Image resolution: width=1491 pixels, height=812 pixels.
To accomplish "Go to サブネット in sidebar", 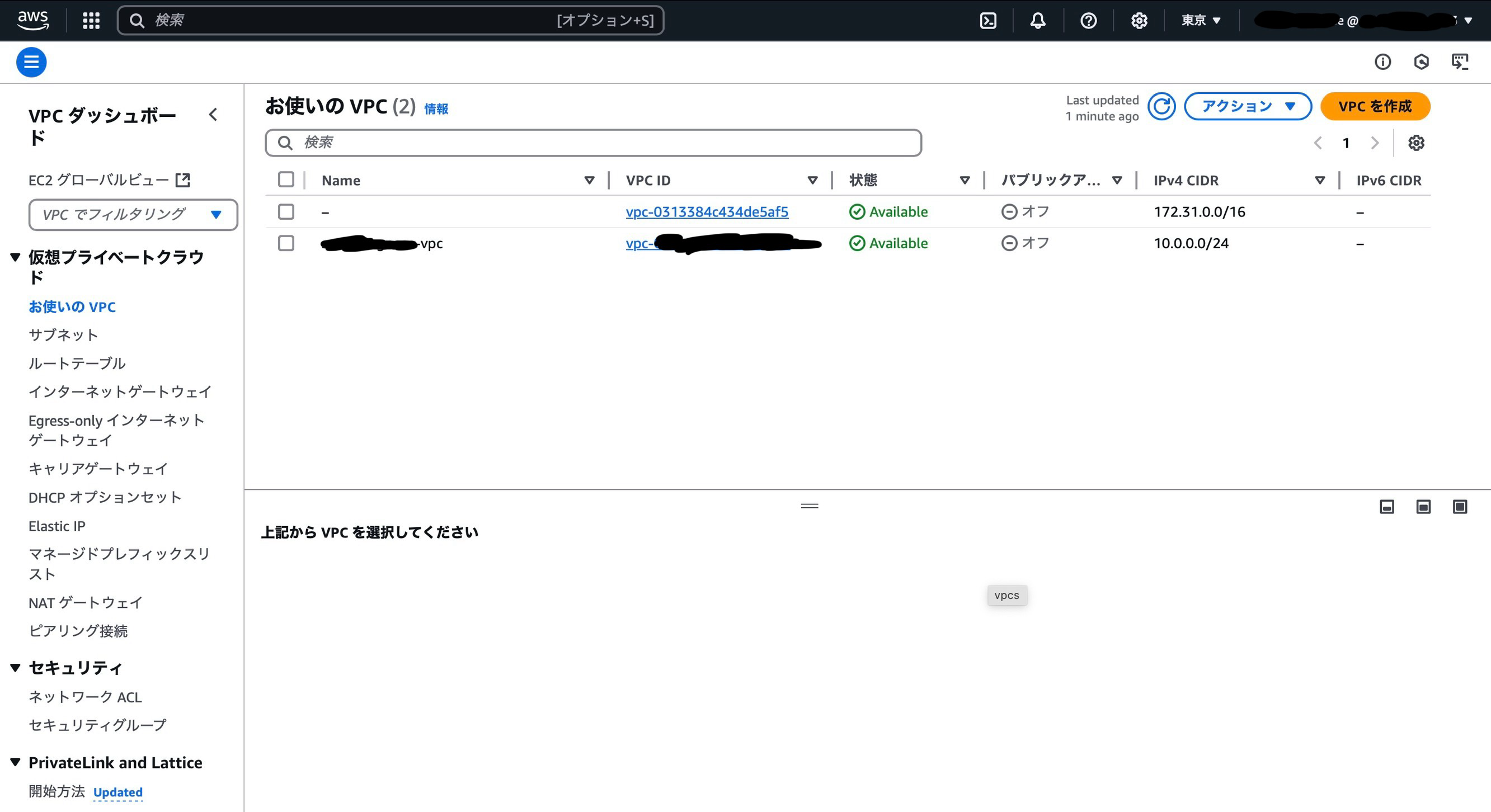I will click(63, 335).
